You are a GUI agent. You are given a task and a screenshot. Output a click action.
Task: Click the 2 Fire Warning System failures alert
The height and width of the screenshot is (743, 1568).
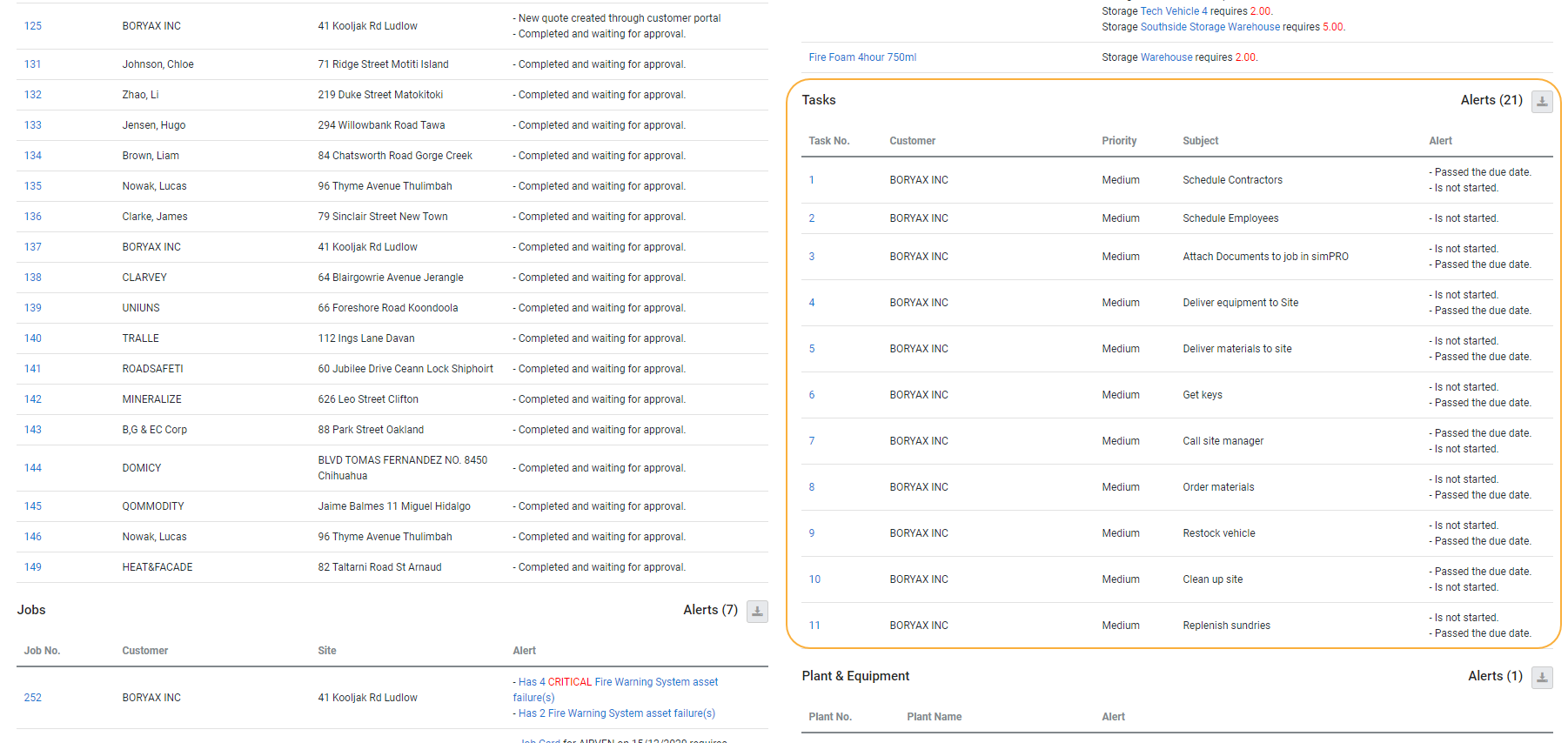616,713
